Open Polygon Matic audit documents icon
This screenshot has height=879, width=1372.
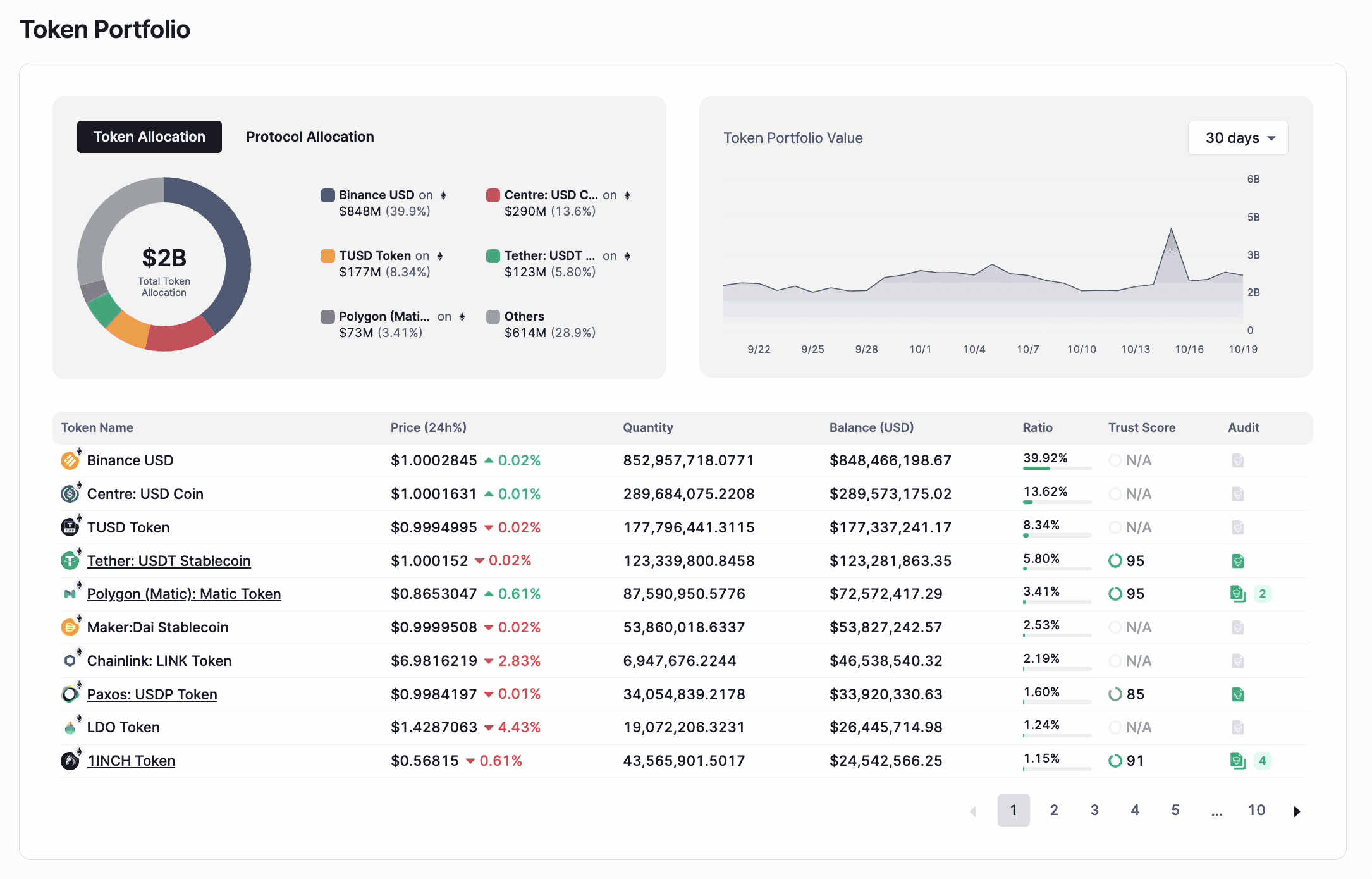1237,594
